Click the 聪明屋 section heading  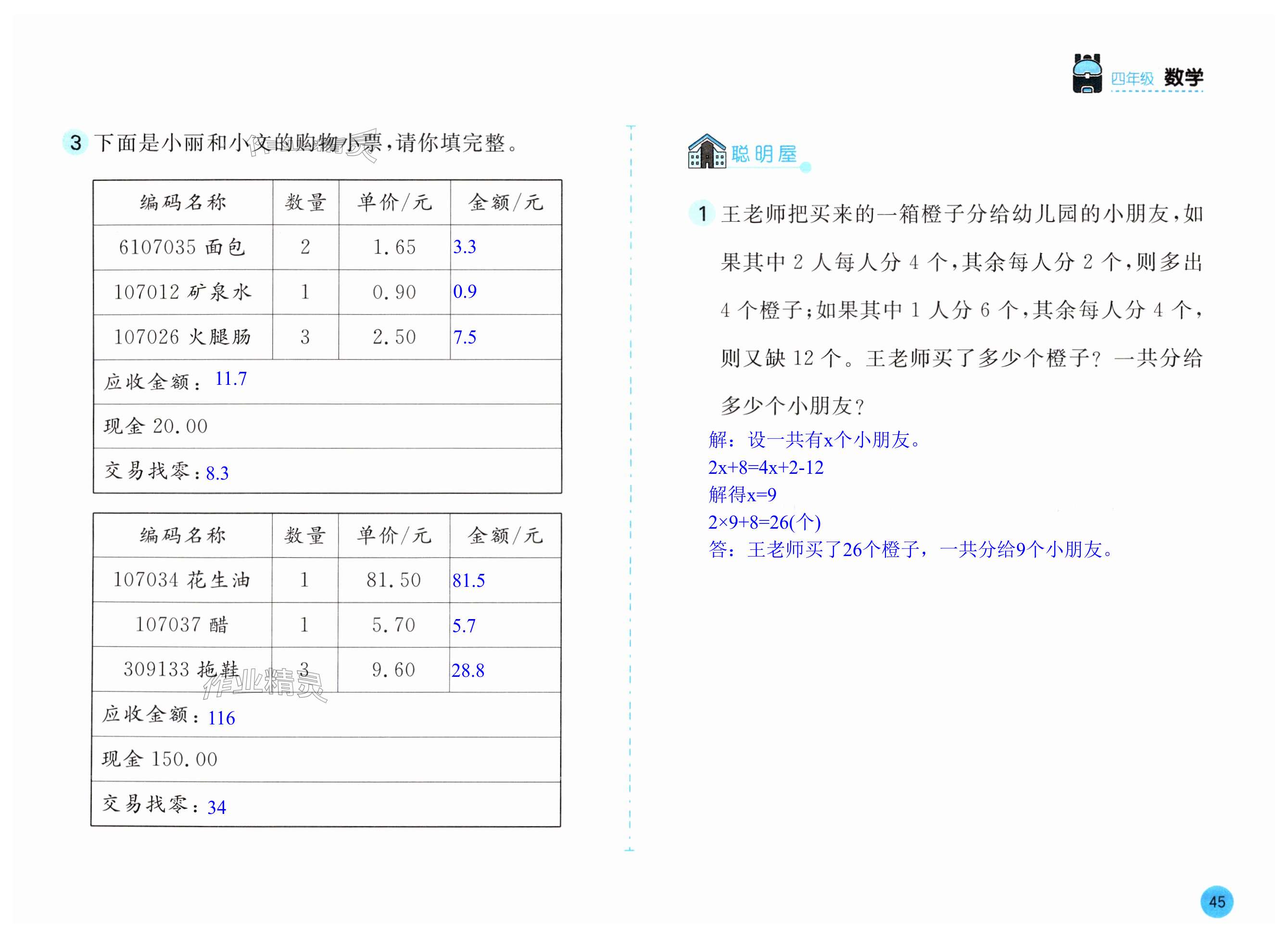764,154
